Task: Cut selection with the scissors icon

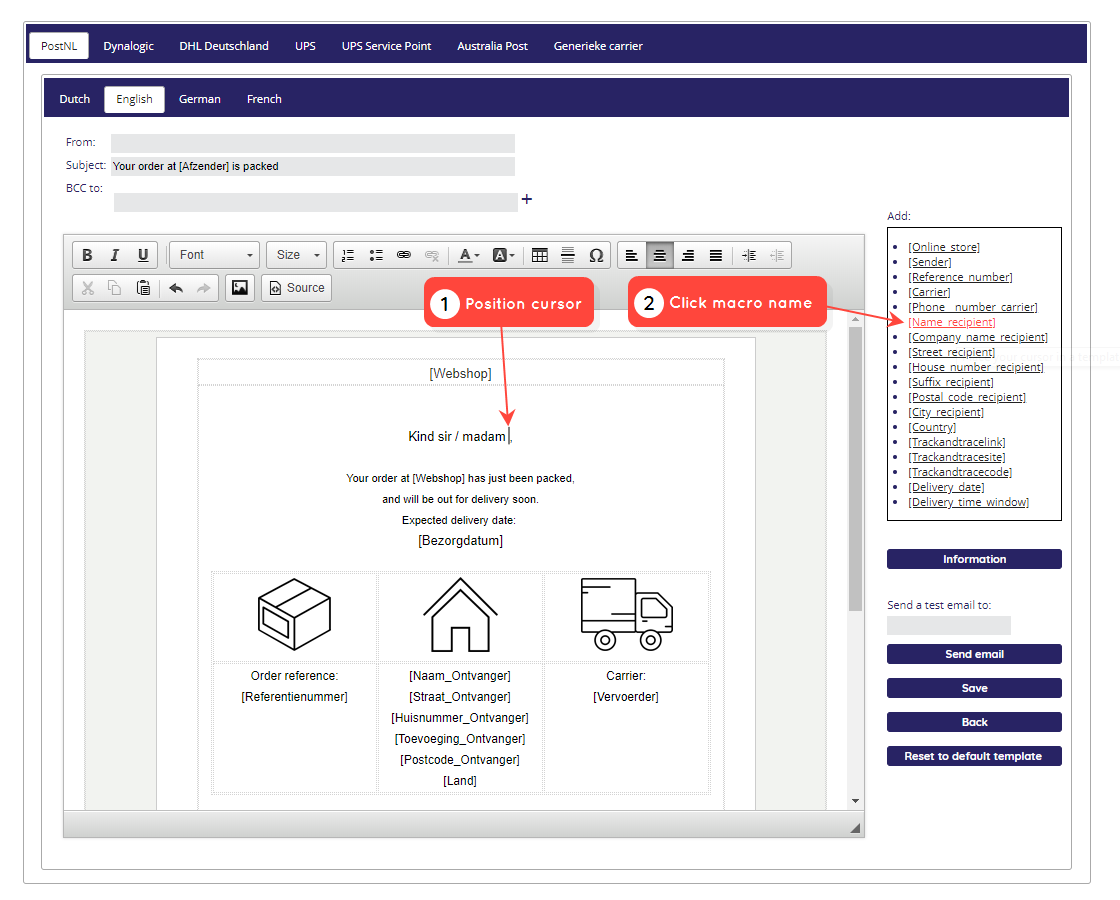Action: coord(88,288)
